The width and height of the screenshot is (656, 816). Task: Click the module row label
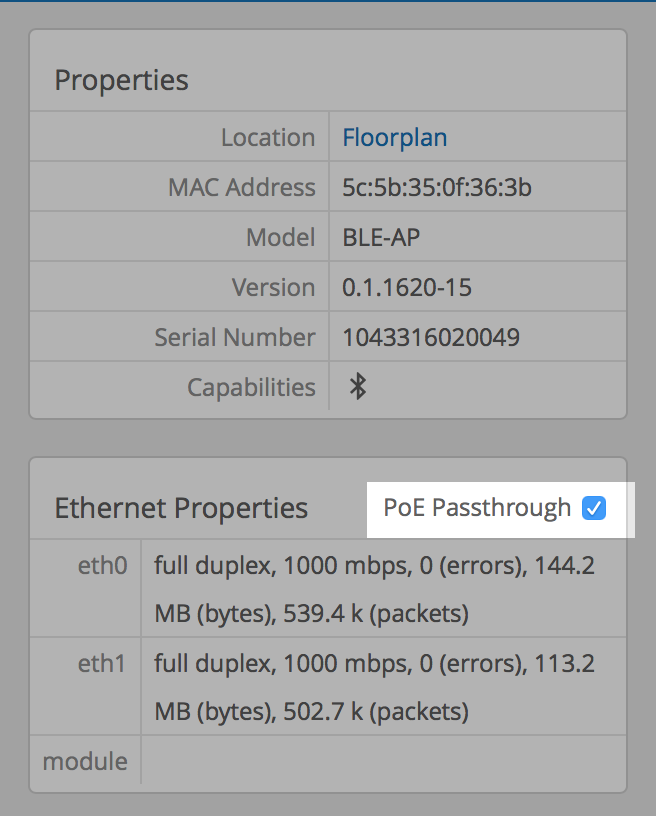point(85,761)
